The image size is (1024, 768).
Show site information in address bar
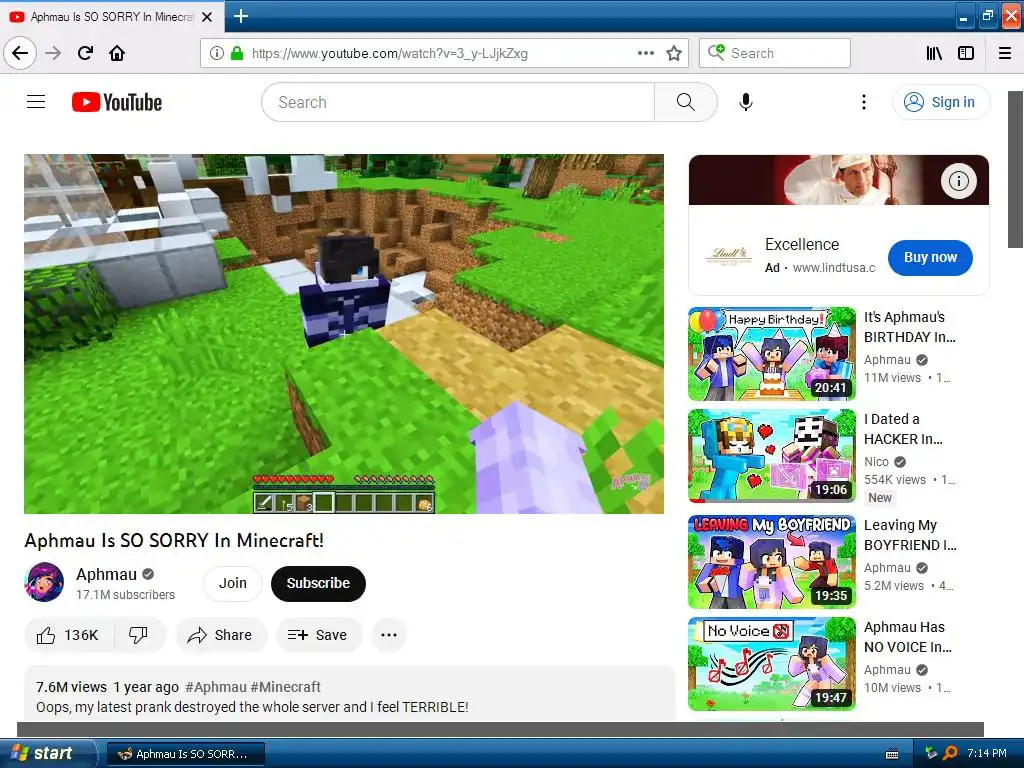(217, 54)
